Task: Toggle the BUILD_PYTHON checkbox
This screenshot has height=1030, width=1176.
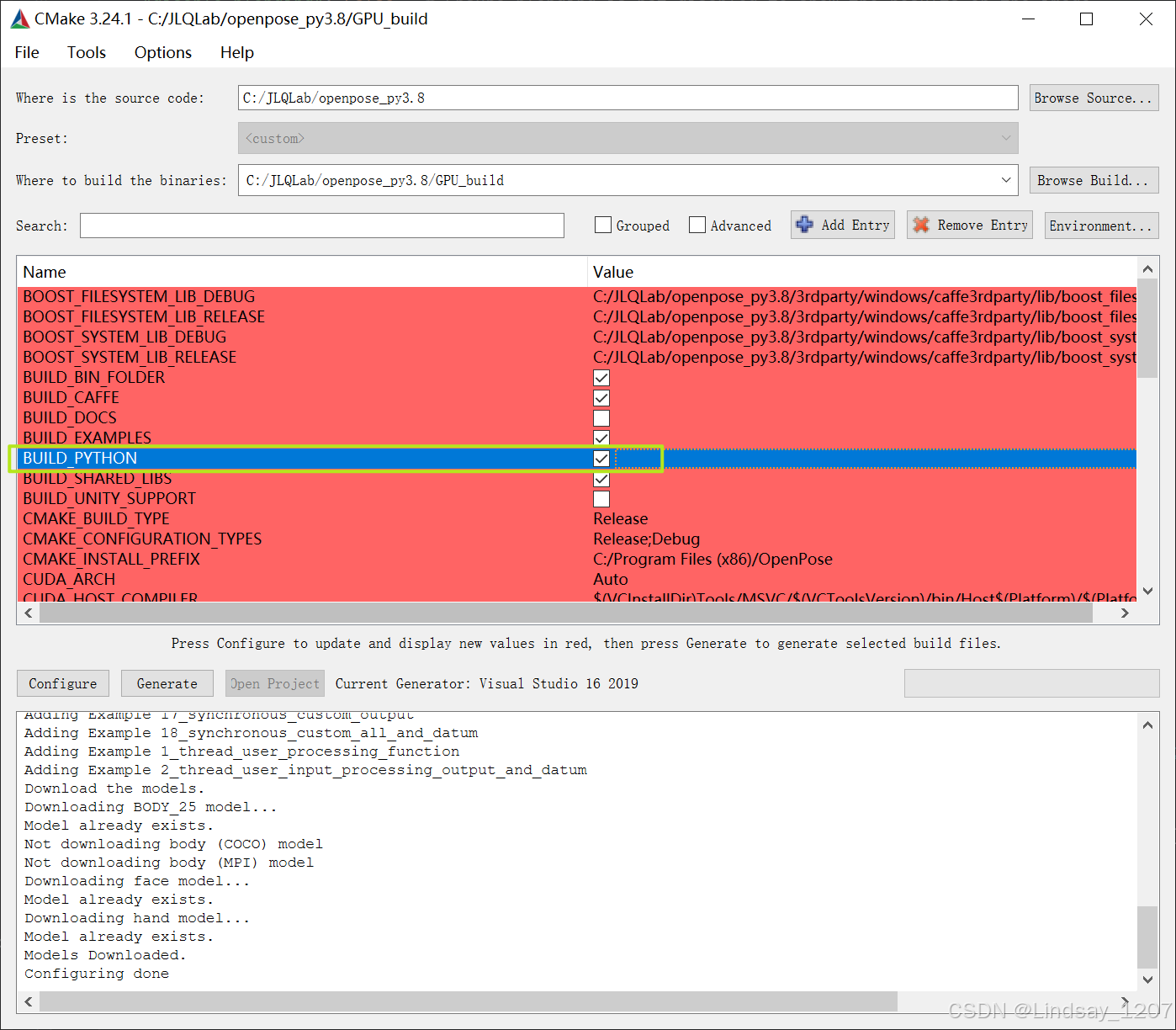Action: (601, 459)
